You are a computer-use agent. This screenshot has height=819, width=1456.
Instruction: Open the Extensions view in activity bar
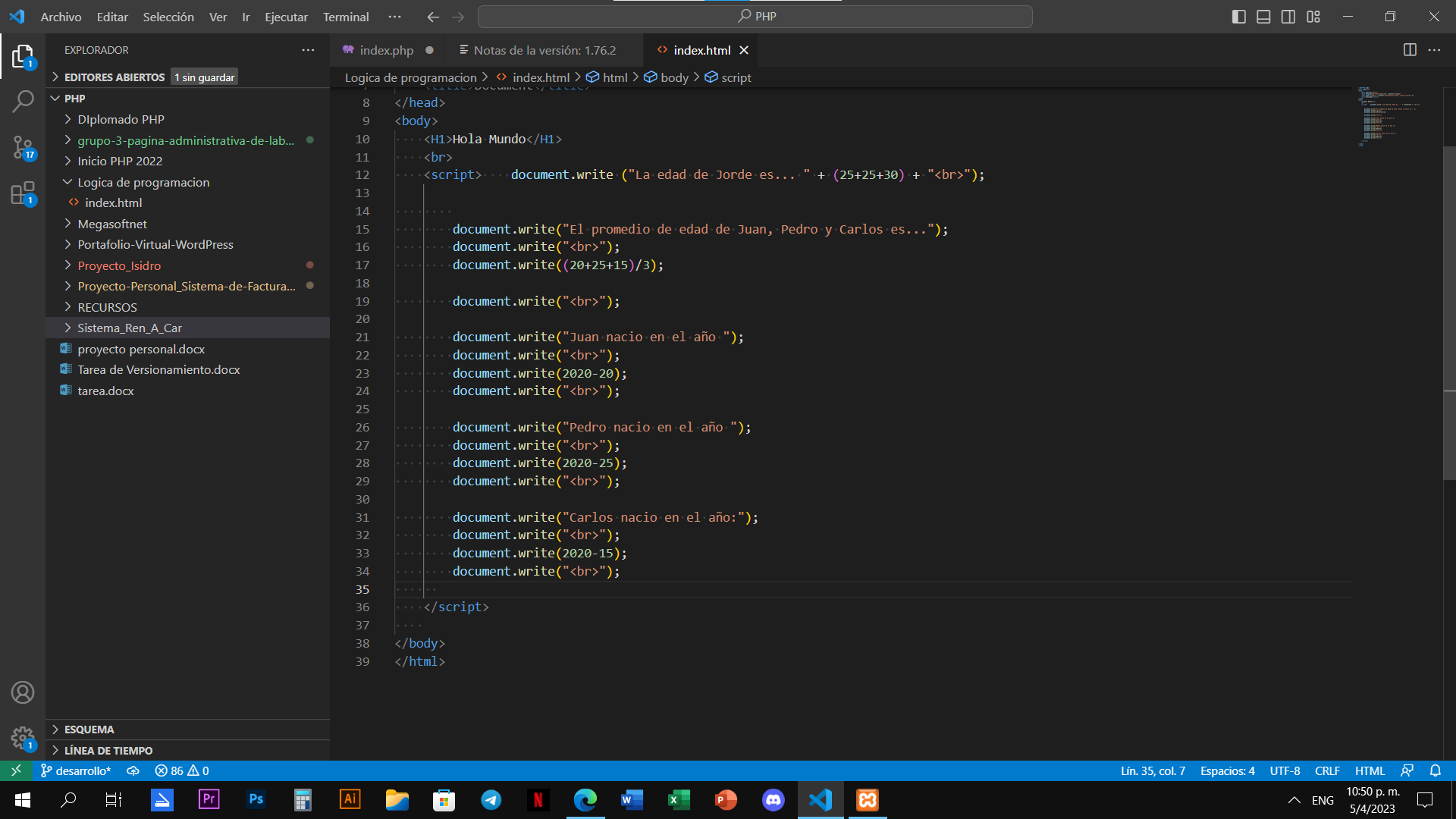(x=23, y=193)
